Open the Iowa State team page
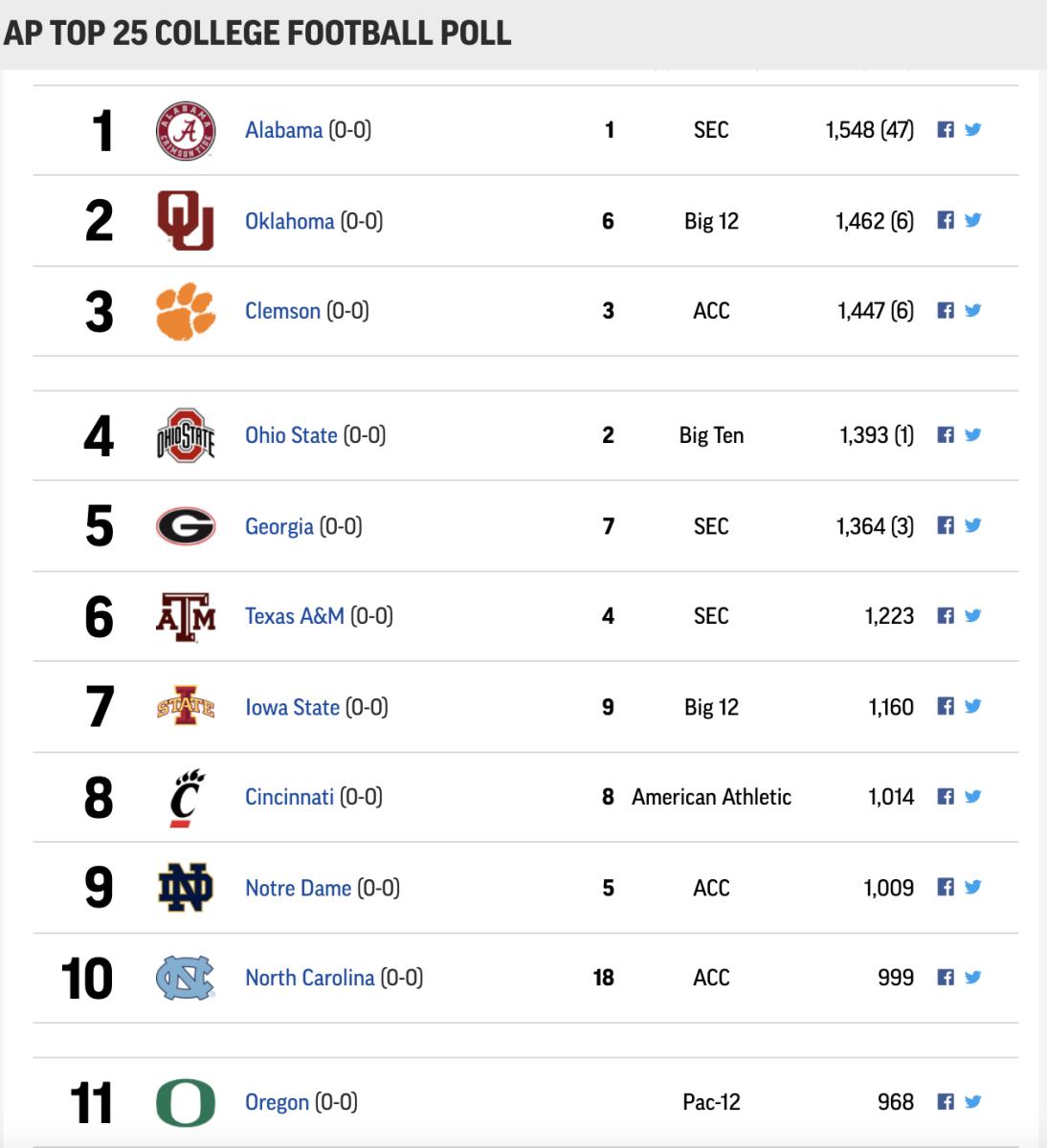Image resolution: width=1047 pixels, height=1148 pixels. coord(292,707)
